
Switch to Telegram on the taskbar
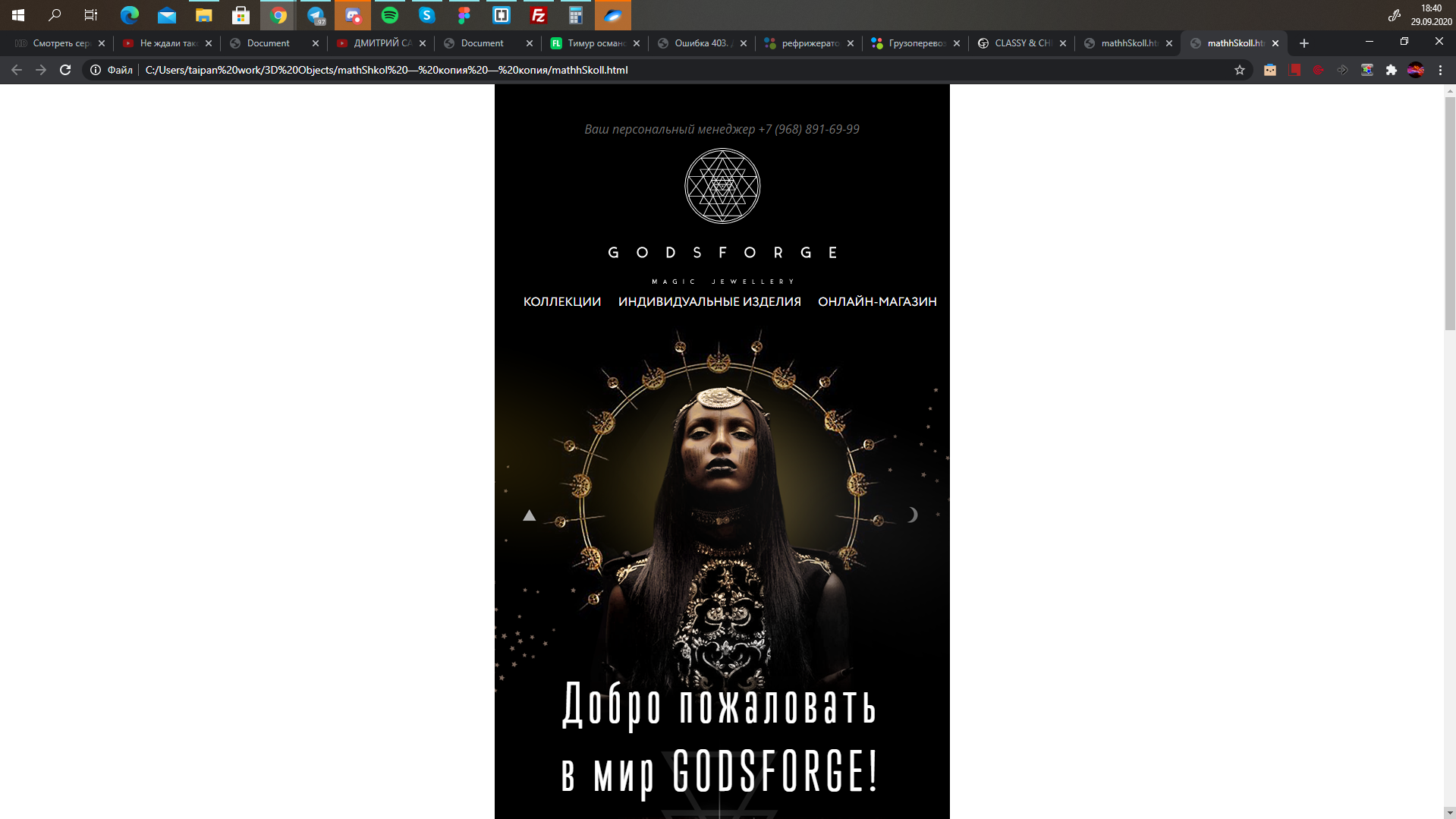coord(316,14)
